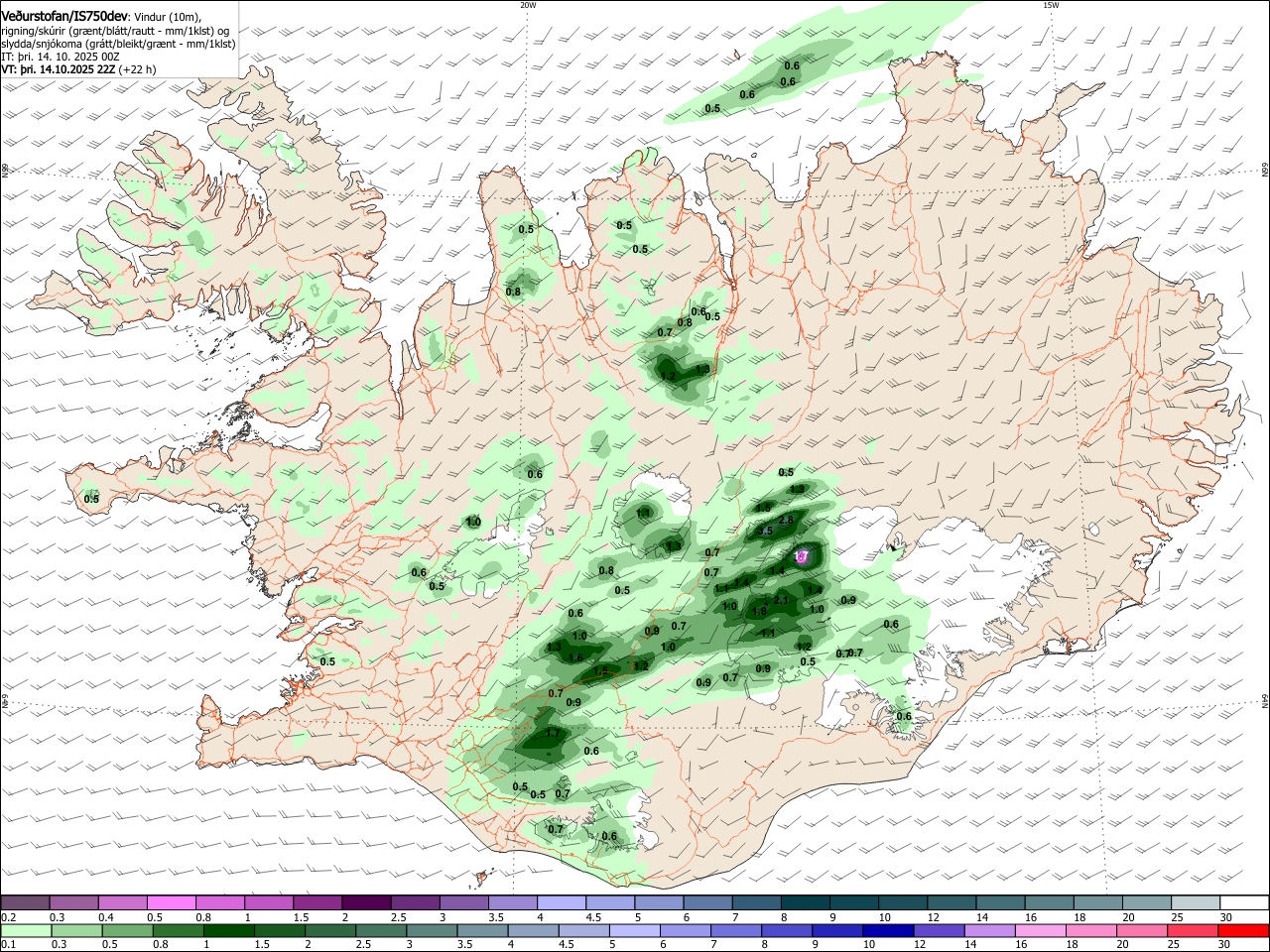Choose the navy blue swatch labeled 10

[x=888, y=931]
